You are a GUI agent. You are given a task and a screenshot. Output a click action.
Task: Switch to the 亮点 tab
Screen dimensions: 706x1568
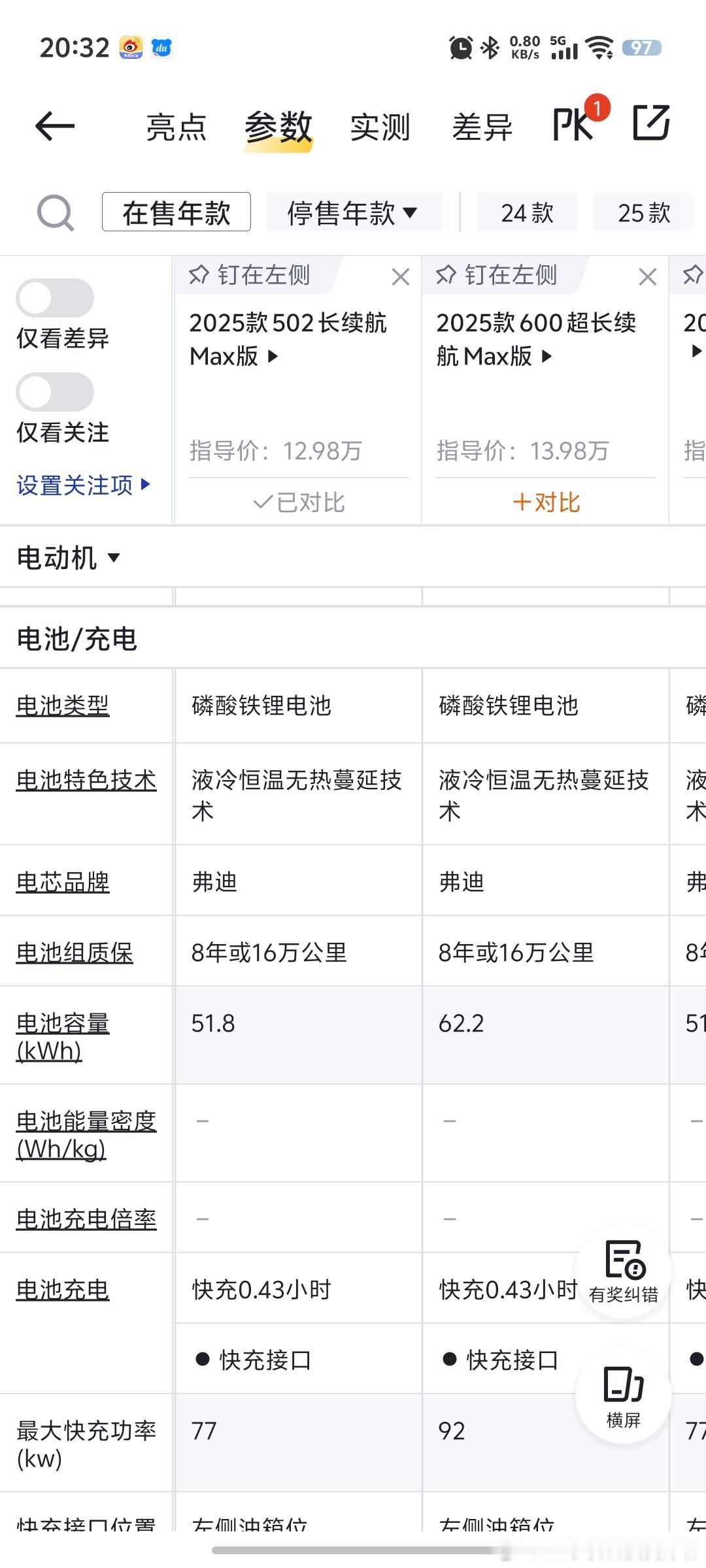pyautogui.click(x=176, y=127)
